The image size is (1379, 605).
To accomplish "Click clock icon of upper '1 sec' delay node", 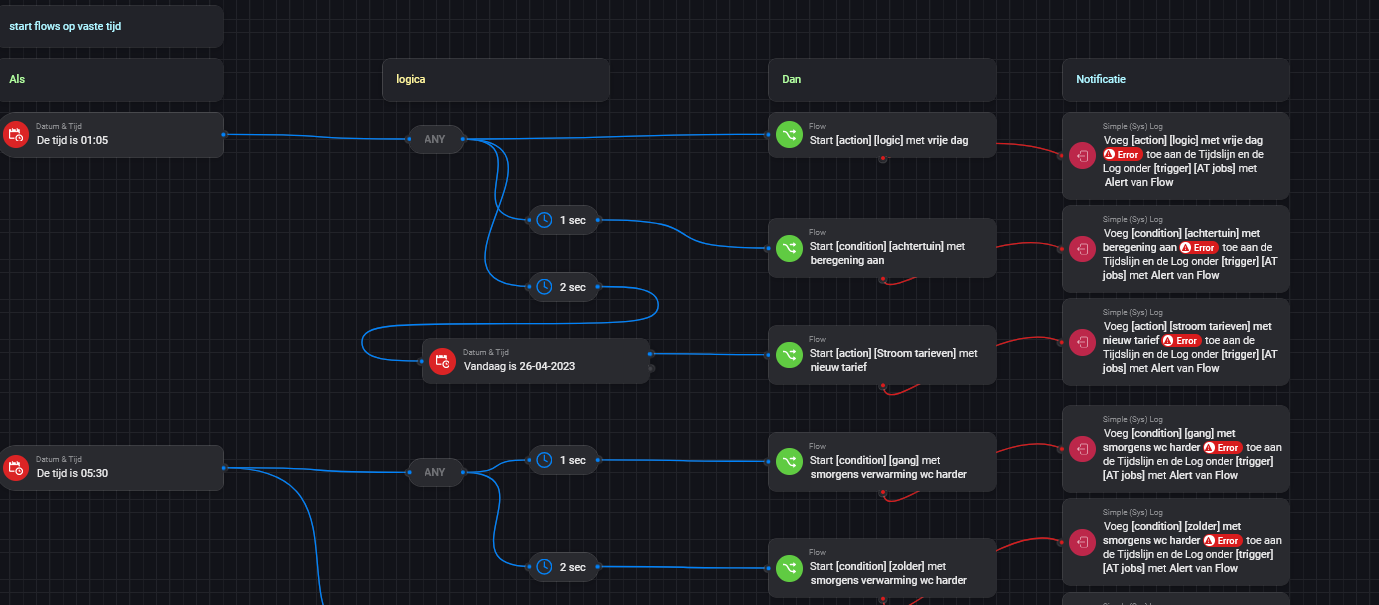I will (x=544, y=220).
